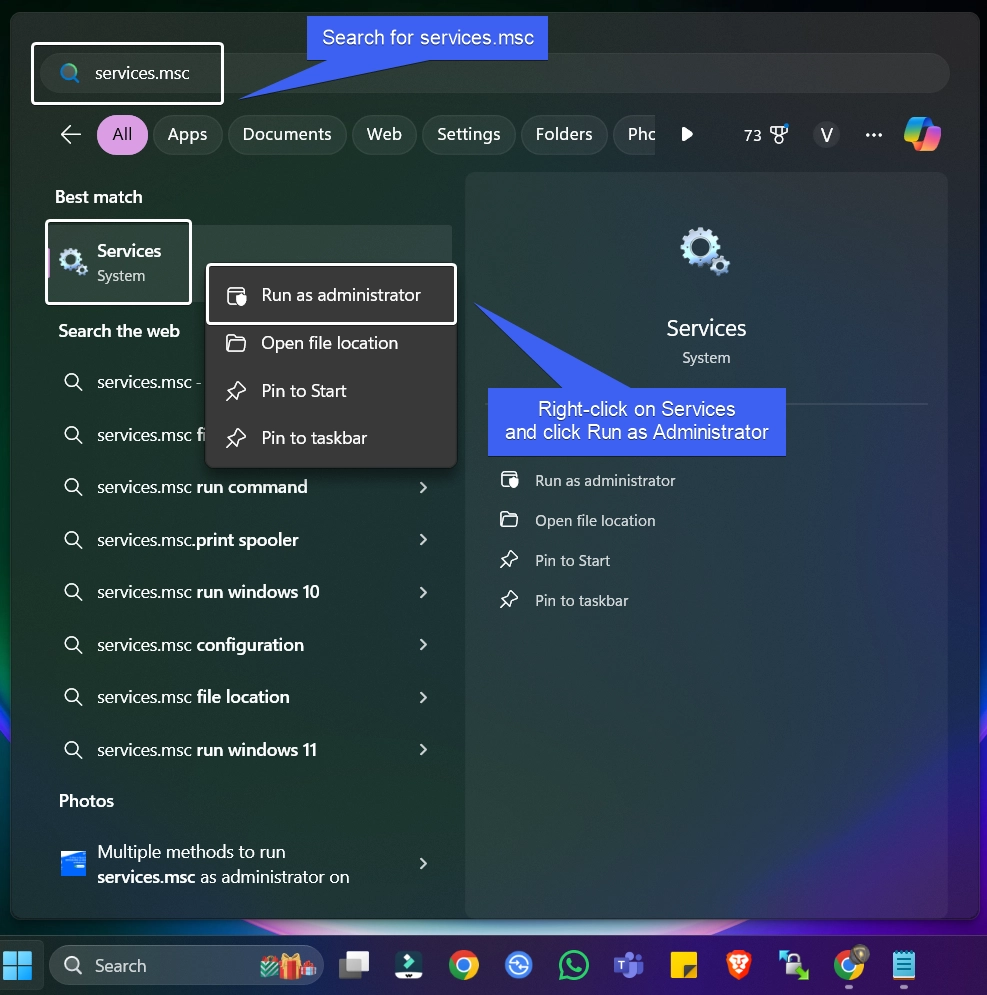Open Wondershare Filmora from the taskbar
Image resolution: width=987 pixels, height=995 pixels.
(408, 965)
